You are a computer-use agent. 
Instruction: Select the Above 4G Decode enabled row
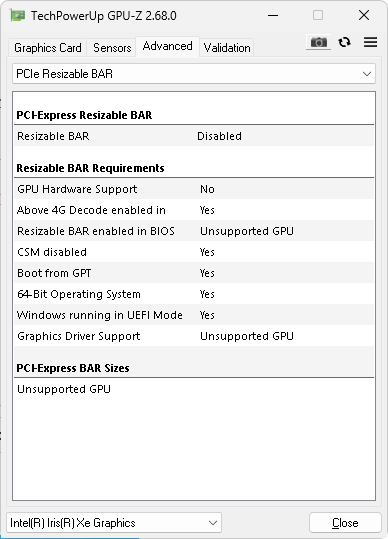pos(194,210)
